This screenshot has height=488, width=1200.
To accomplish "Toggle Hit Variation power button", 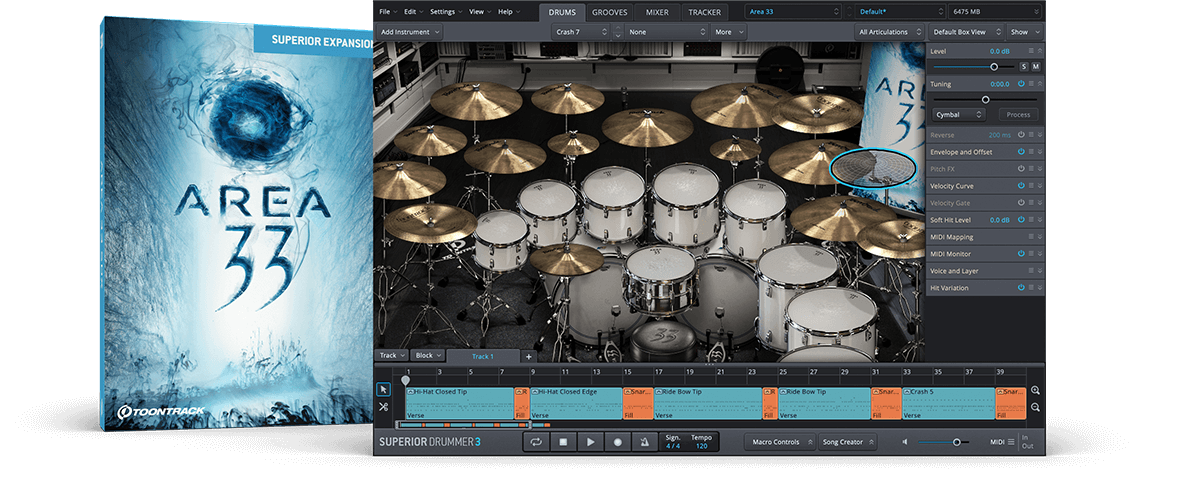I will coord(1022,288).
